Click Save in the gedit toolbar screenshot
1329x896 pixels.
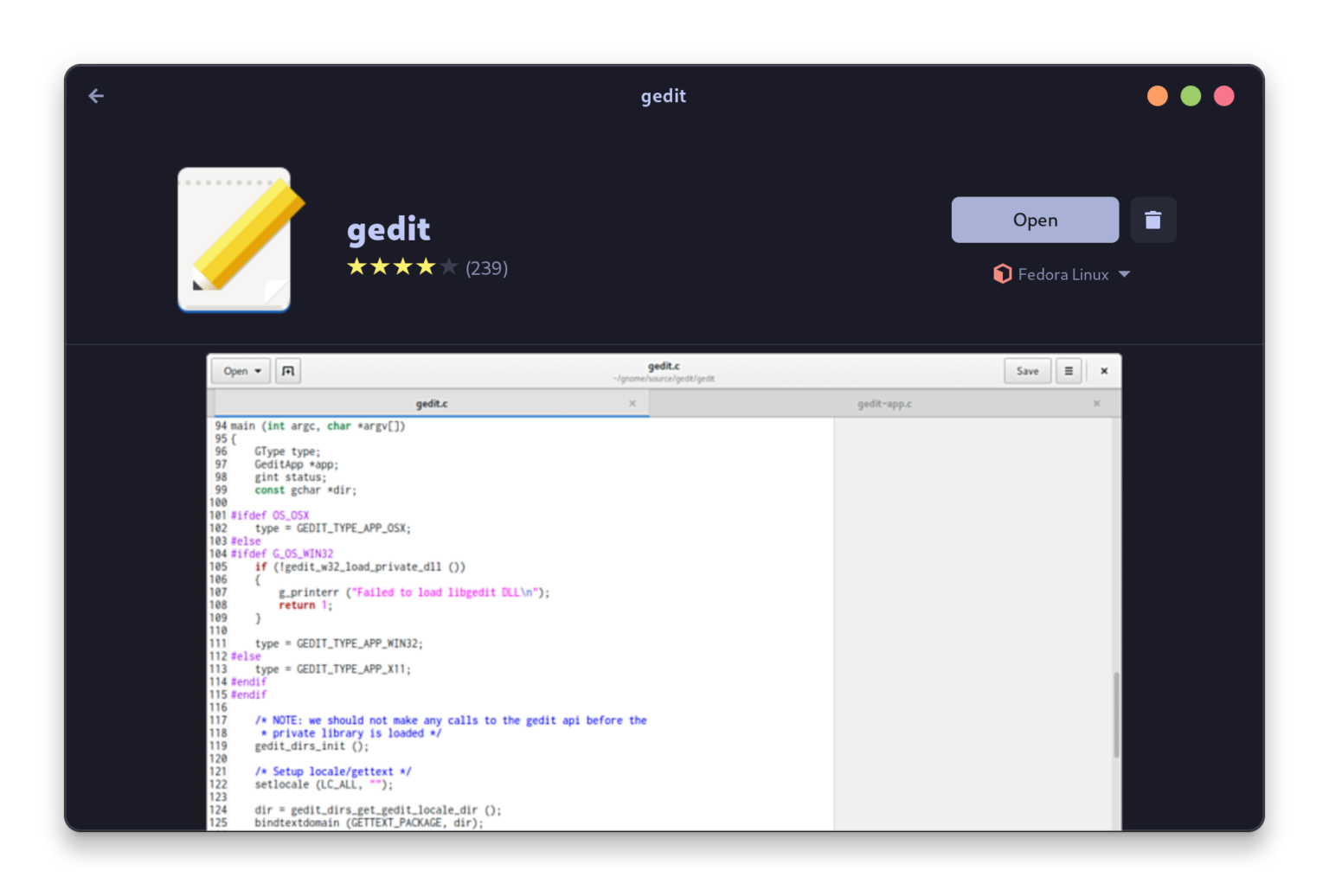(1027, 370)
